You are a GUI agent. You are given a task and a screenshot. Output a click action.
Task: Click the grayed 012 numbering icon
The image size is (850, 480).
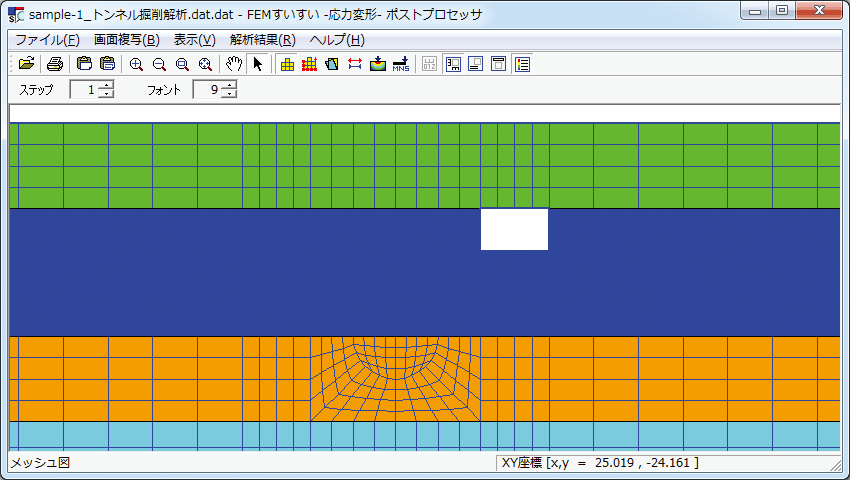click(429, 64)
